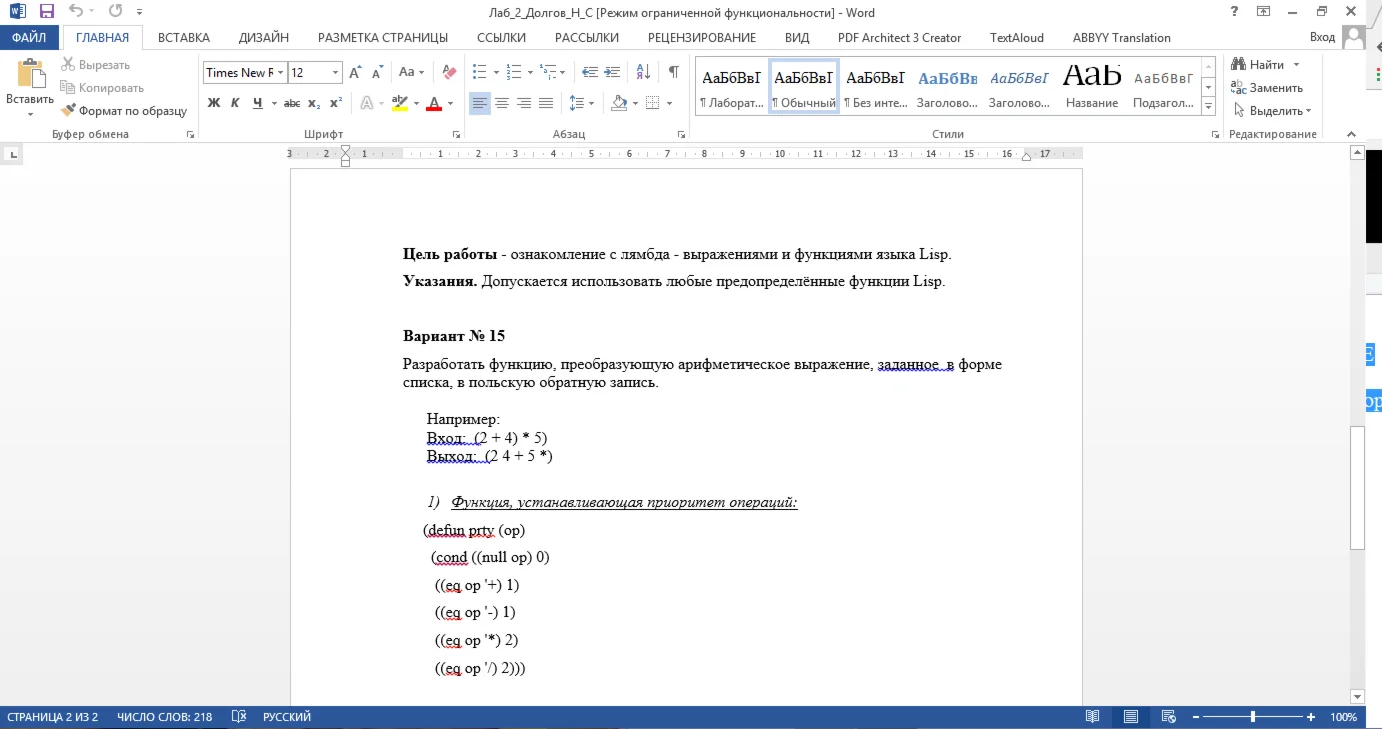Image resolution: width=1382 pixels, height=729 pixels.
Task: Click the increase indent icon
Action: (611, 72)
